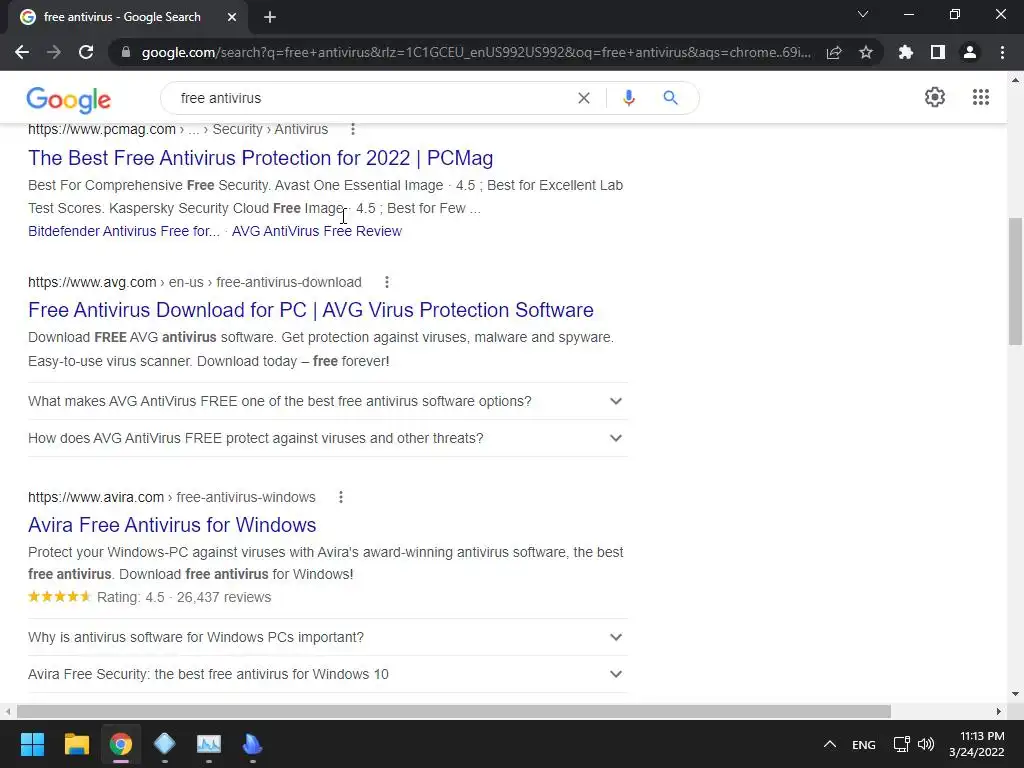
Task: Open the Chrome profile avatar
Action: (x=970, y=52)
